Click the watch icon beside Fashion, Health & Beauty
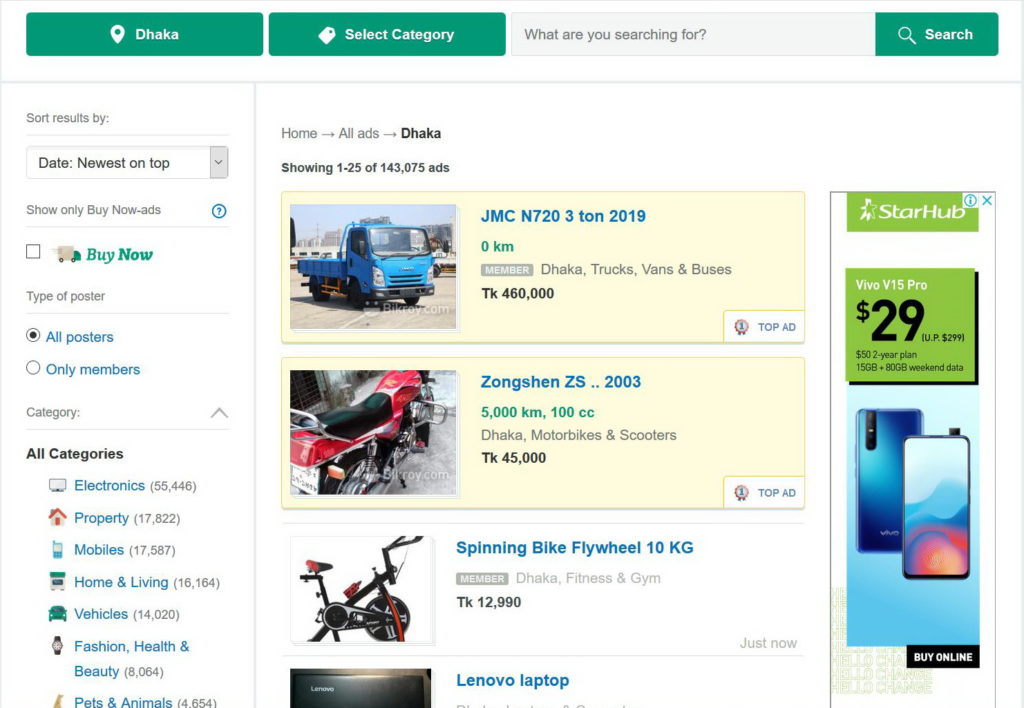 click(59, 647)
